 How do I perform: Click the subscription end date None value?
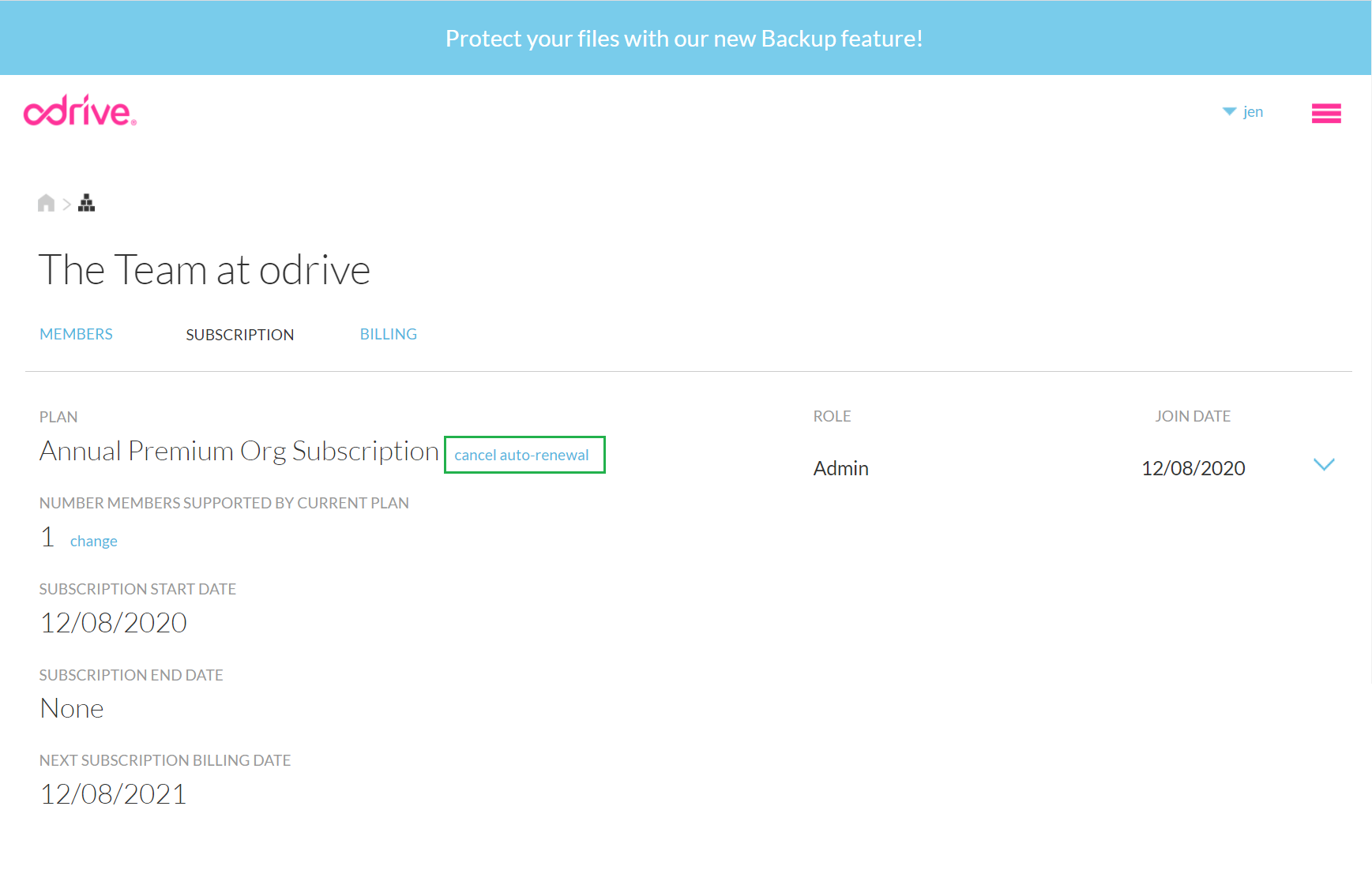pyautogui.click(x=72, y=709)
